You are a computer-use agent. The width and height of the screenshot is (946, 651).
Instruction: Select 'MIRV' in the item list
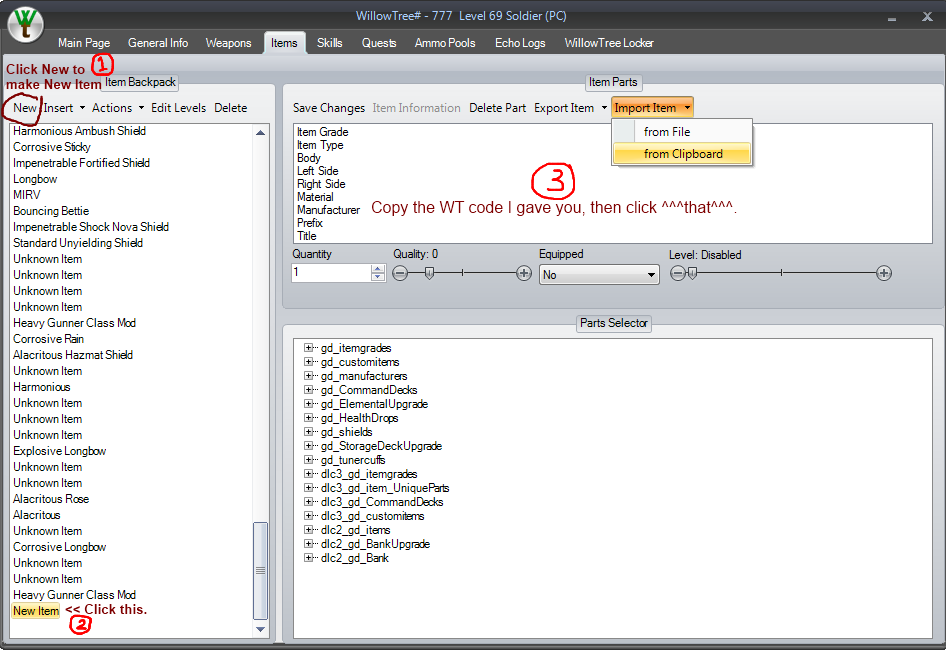pyautogui.click(x=27, y=195)
